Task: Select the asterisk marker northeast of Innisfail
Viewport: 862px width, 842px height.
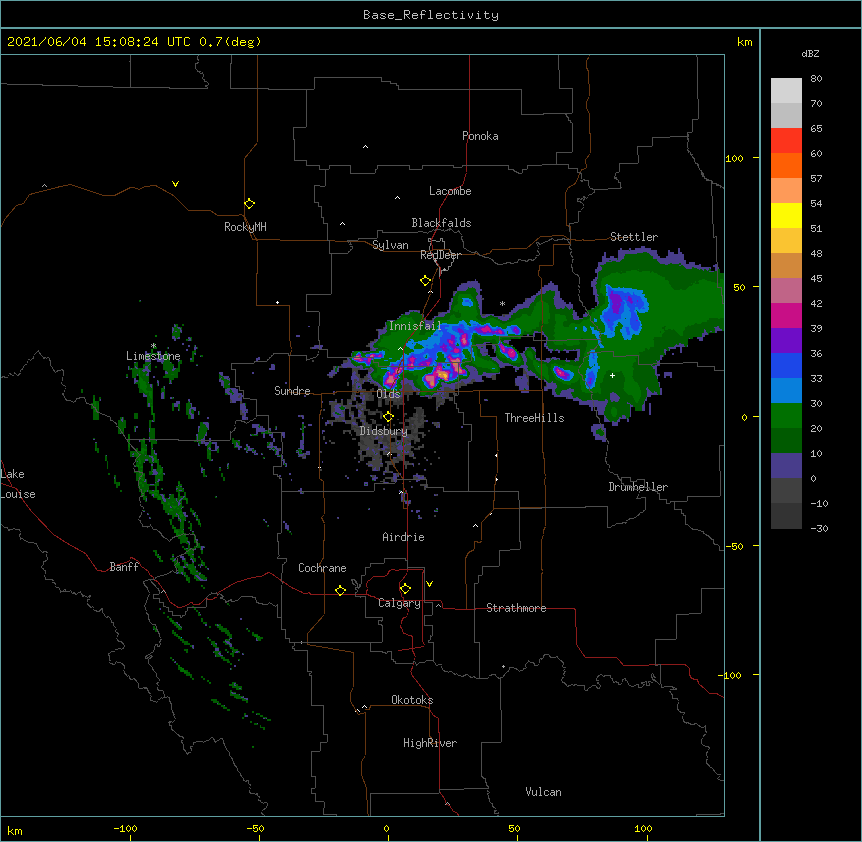Action: (502, 303)
